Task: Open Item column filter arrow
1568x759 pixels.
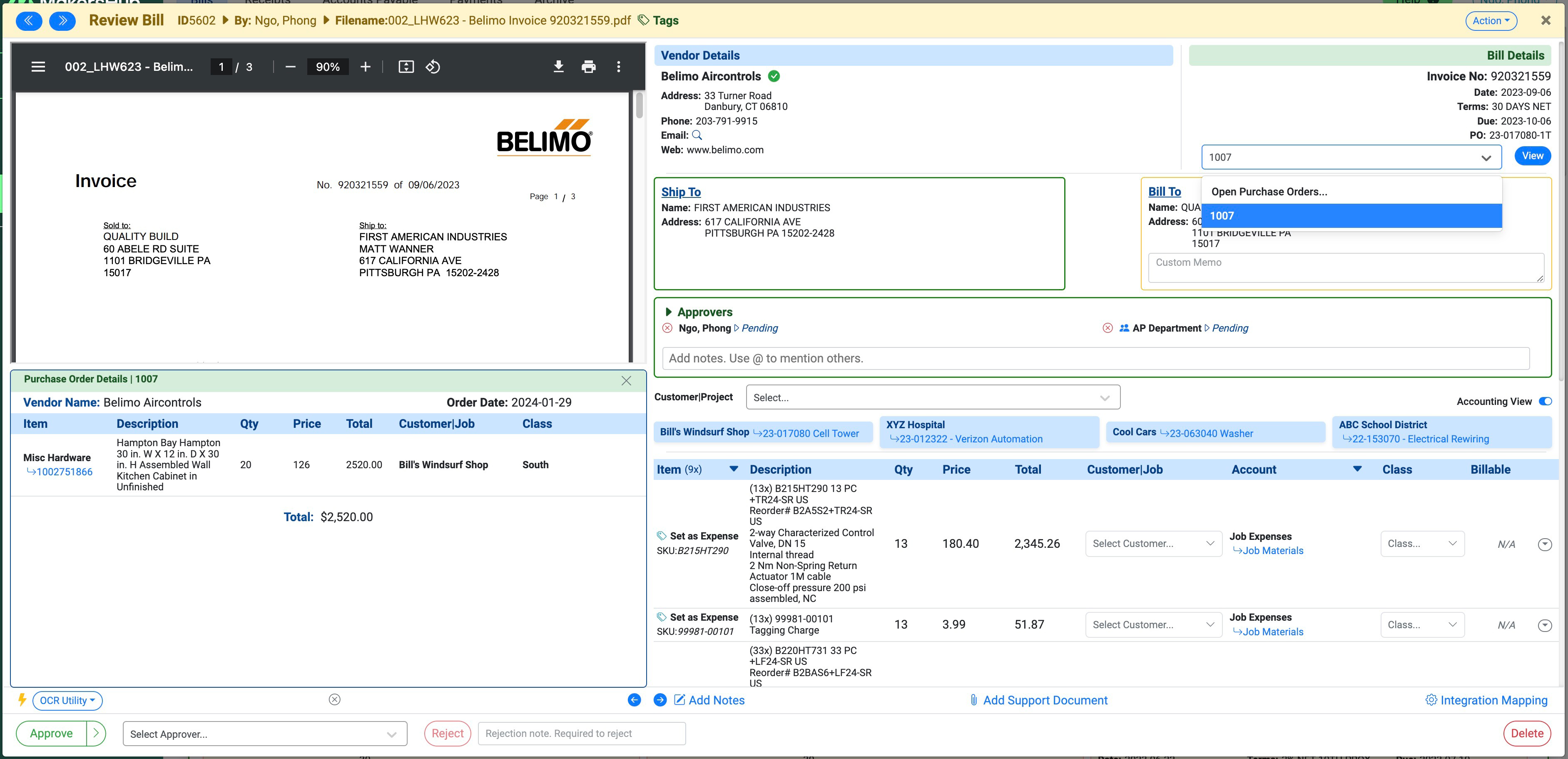Action: click(734, 469)
